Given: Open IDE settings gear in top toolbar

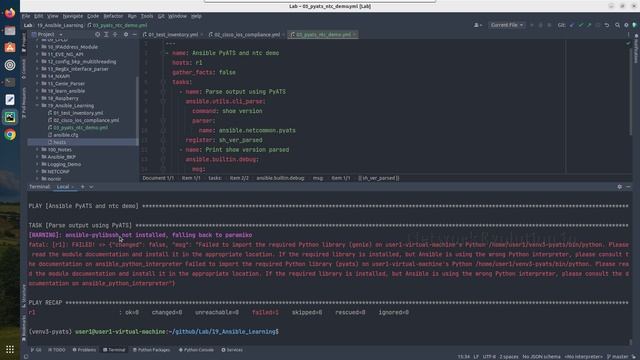Looking at the screenshot, I should [x=626, y=25].
